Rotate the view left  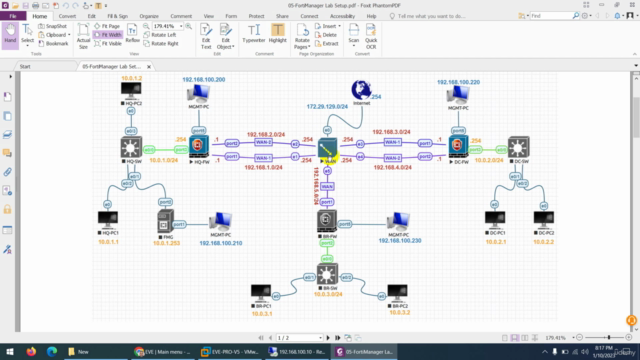coord(160,35)
